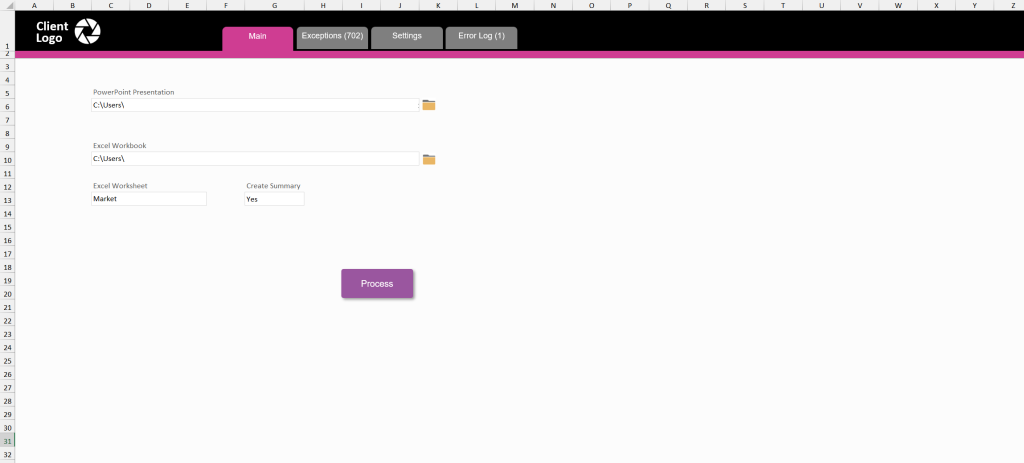
Task: Open folder browser for Excel Workbook
Action: coord(428,159)
